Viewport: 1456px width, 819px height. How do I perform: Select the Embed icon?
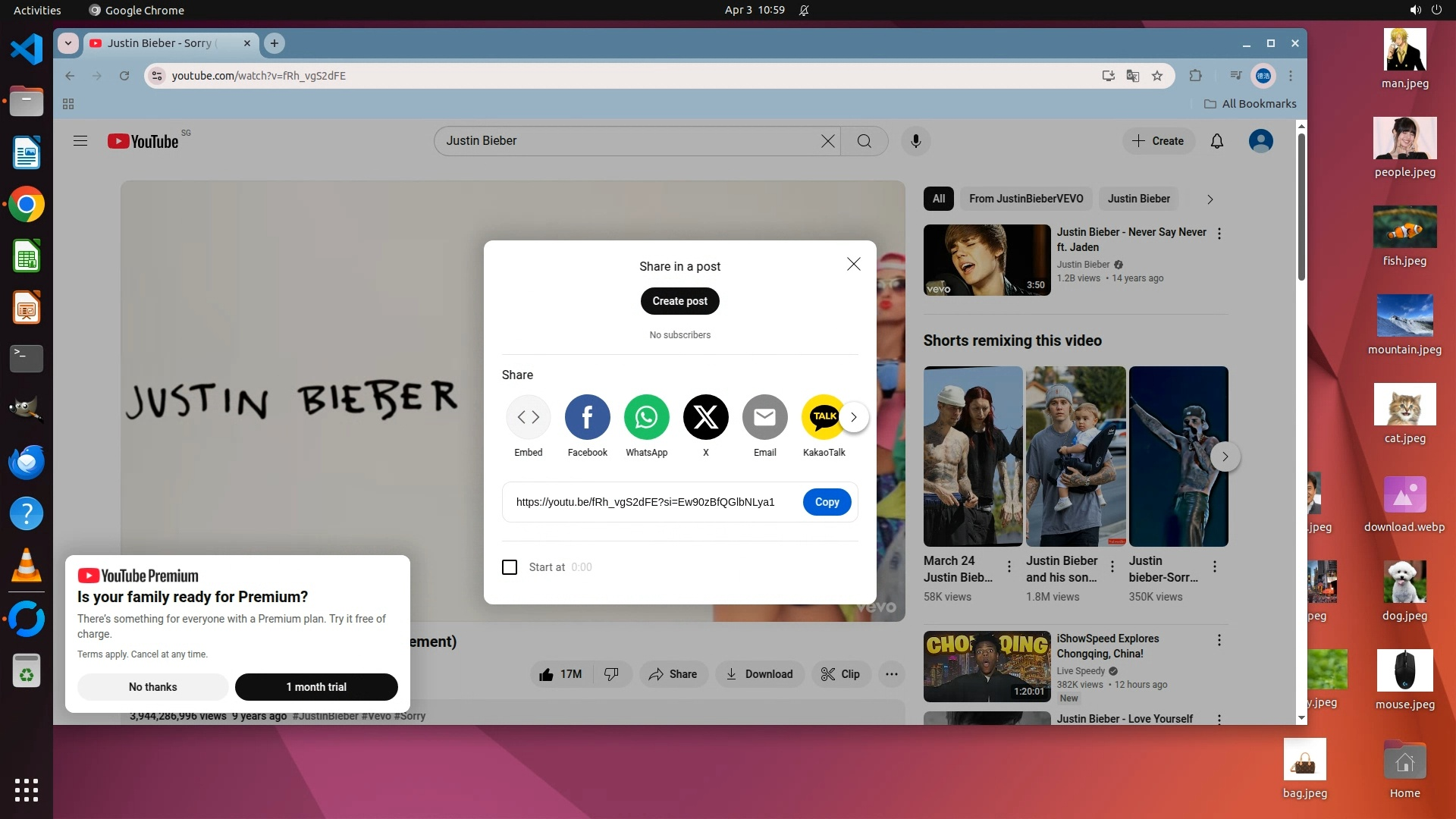[x=528, y=417]
